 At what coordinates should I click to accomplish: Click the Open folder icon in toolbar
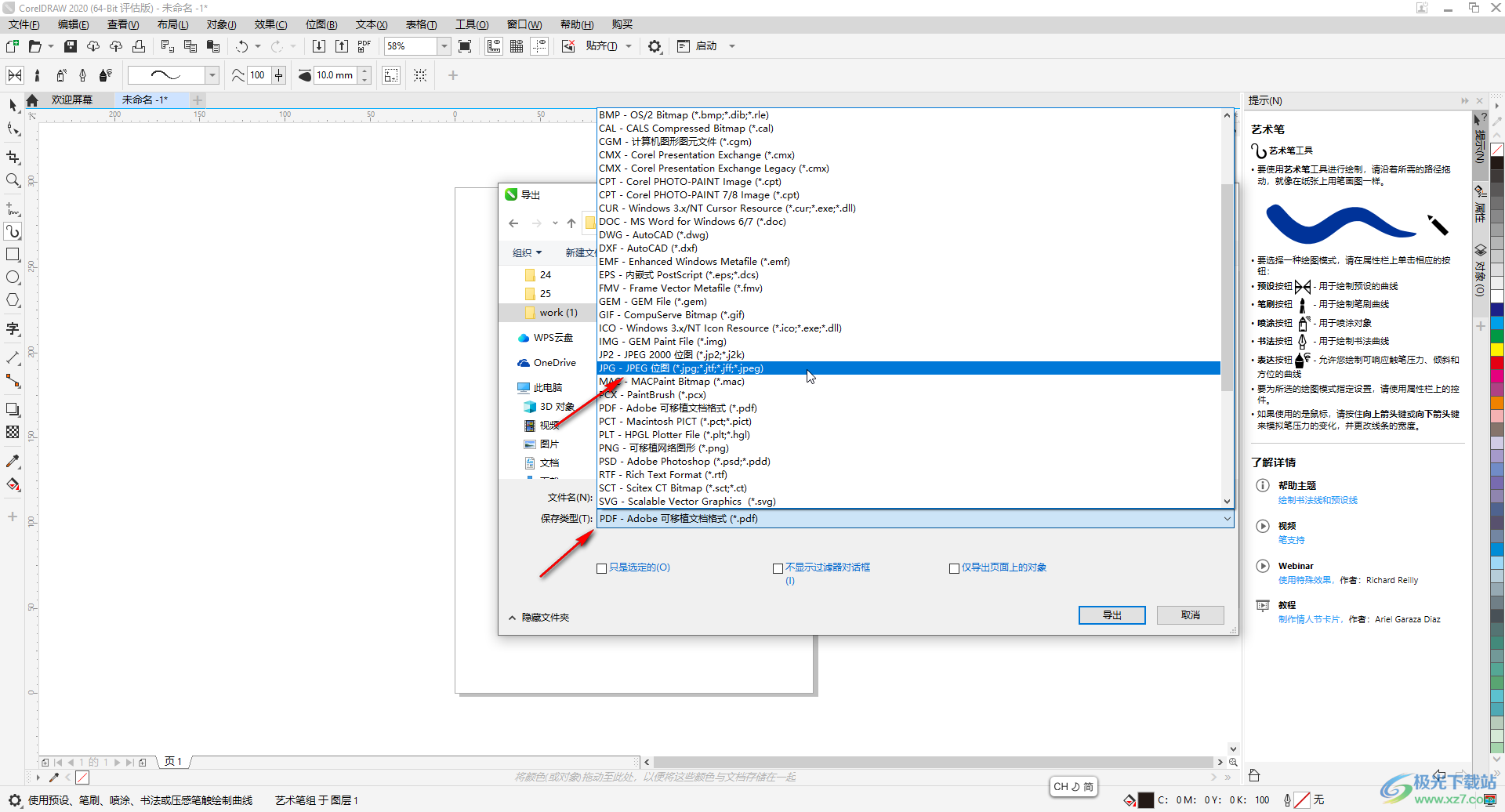point(34,46)
